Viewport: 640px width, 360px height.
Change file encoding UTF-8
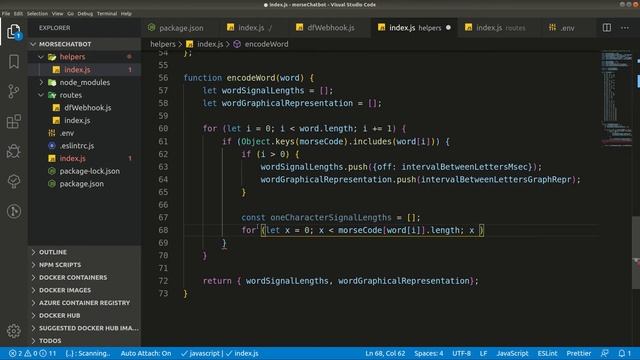point(461,353)
